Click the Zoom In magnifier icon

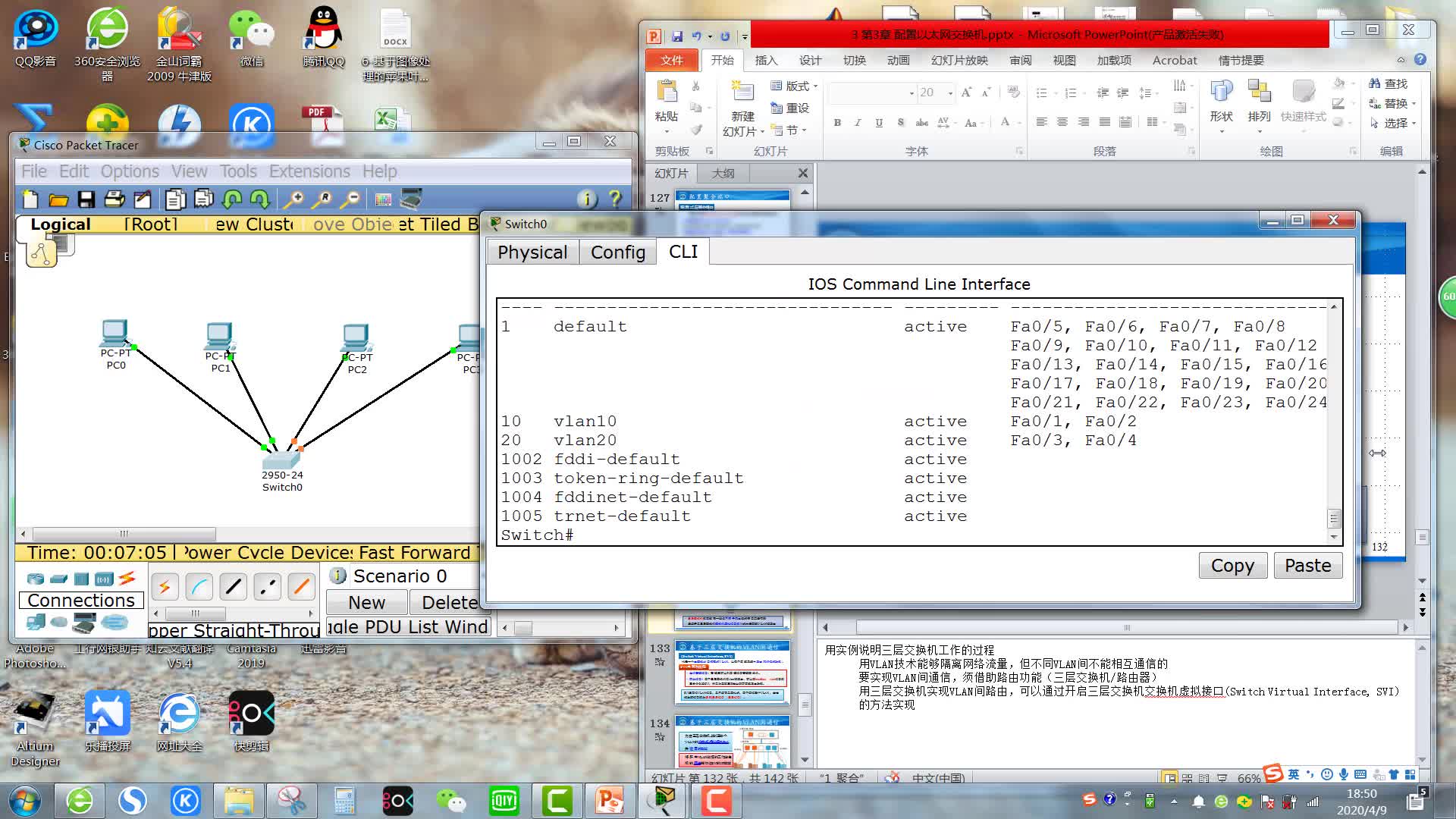(293, 199)
